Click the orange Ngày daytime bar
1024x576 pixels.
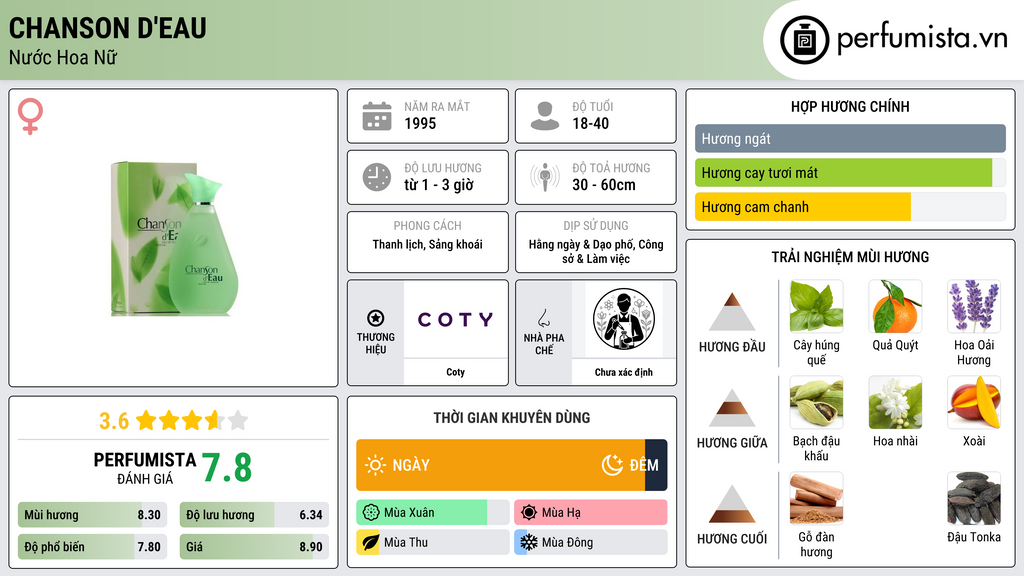click(501, 465)
